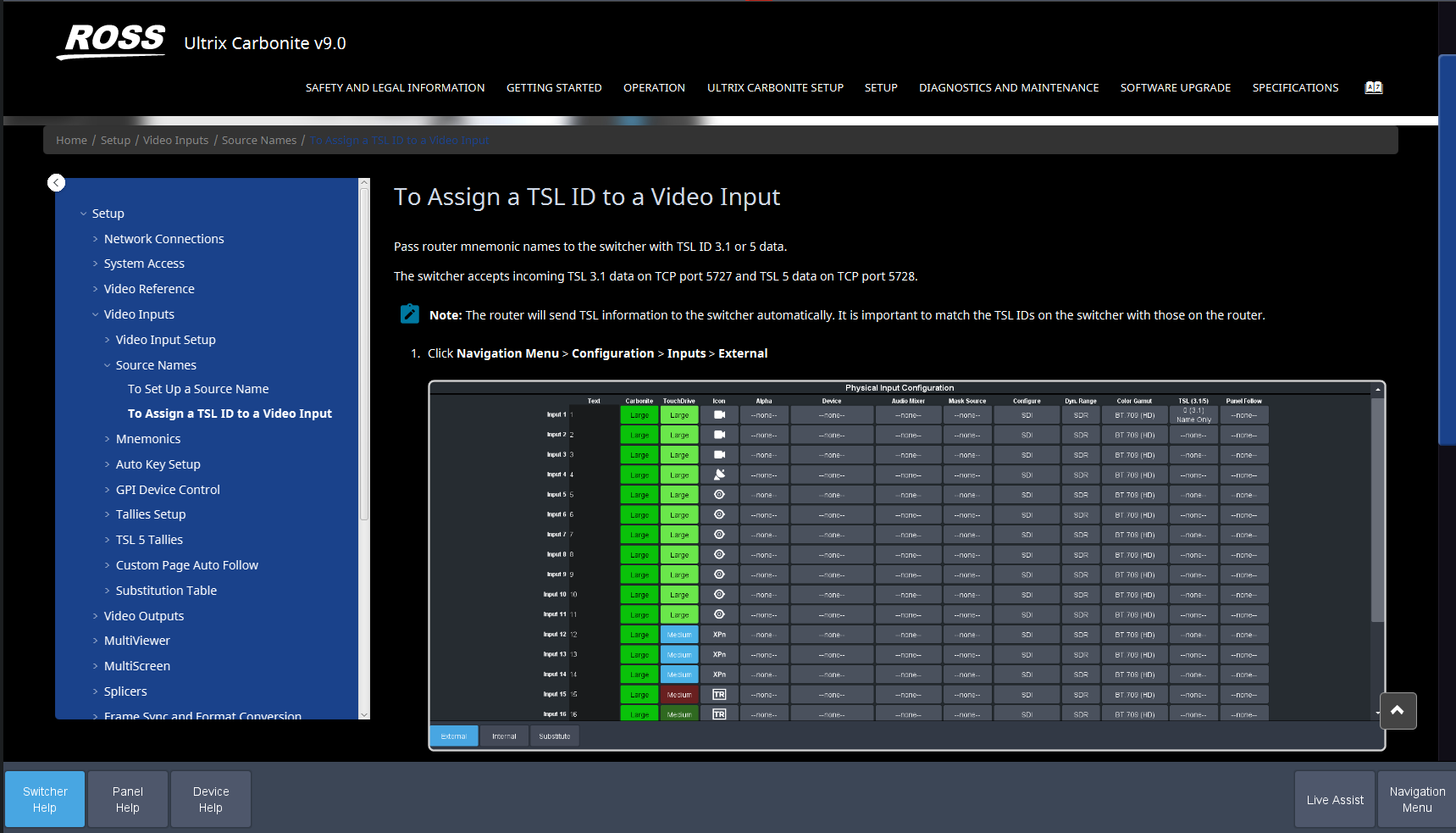Open Diagnostics and Maintenance menu

point(1009,87)
